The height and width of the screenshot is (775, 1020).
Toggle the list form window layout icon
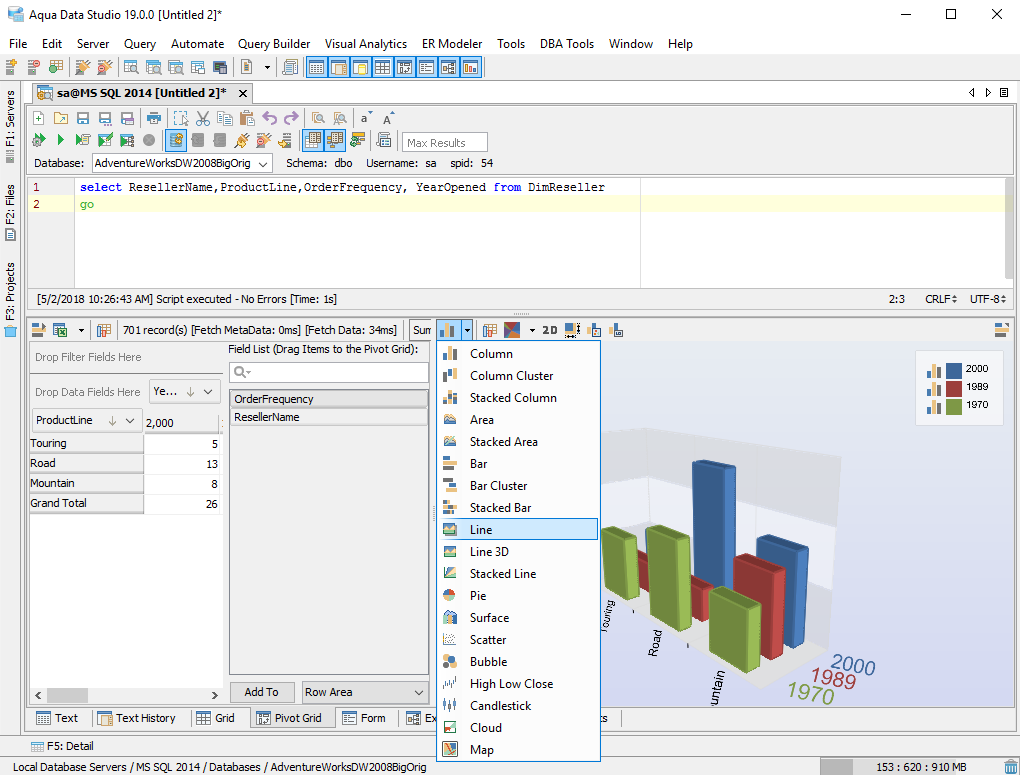[426, 67]
